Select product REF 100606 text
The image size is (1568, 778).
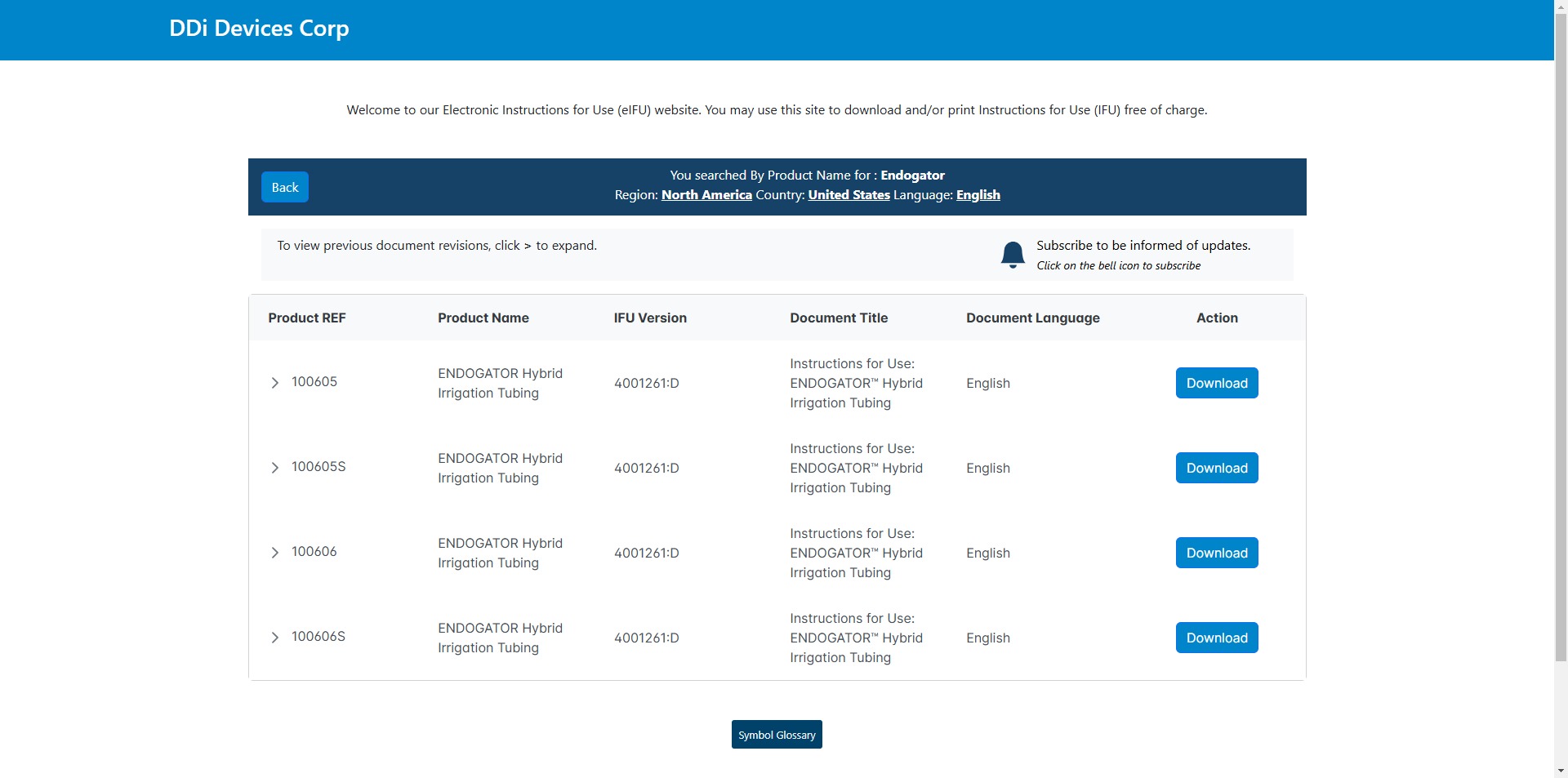[314, 552]
